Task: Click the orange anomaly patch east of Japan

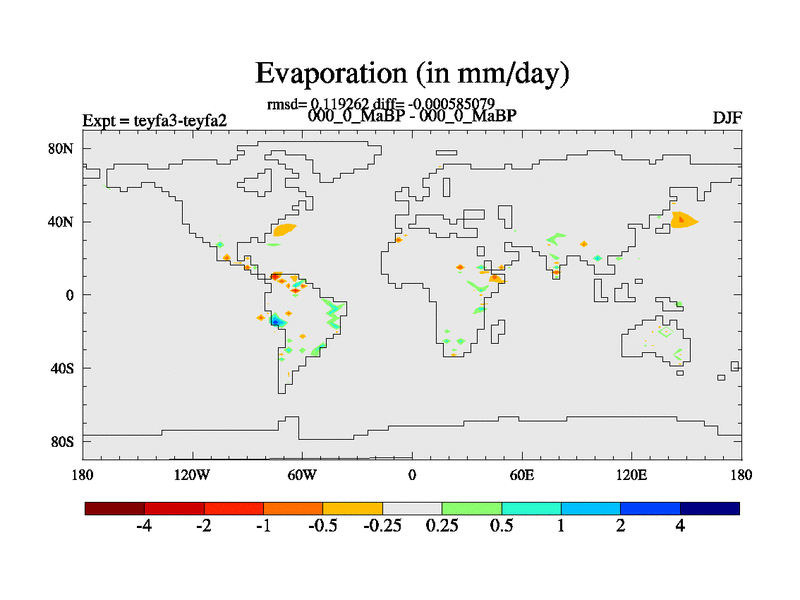Action: (683, 220)
